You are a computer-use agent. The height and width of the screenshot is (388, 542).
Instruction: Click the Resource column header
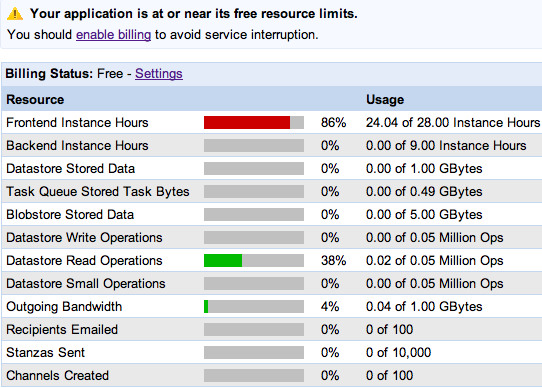click(x=35, y=100)
